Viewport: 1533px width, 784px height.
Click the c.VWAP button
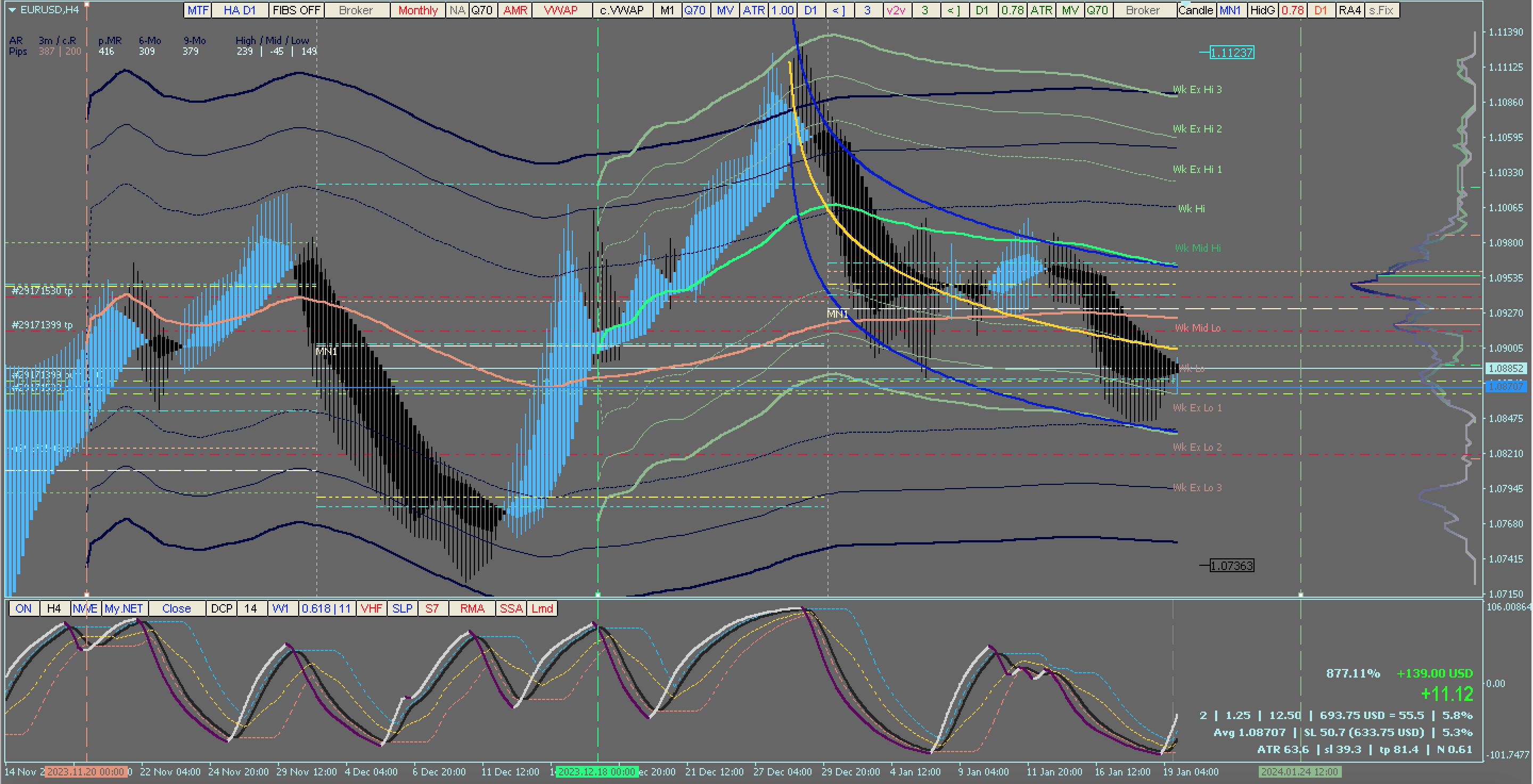(x=622, y=10)
